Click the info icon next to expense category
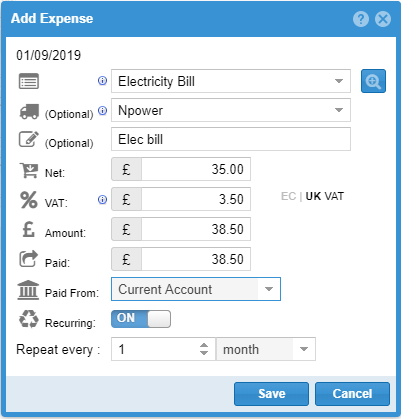This screenshot has width=401, height=419. [102, 81]
